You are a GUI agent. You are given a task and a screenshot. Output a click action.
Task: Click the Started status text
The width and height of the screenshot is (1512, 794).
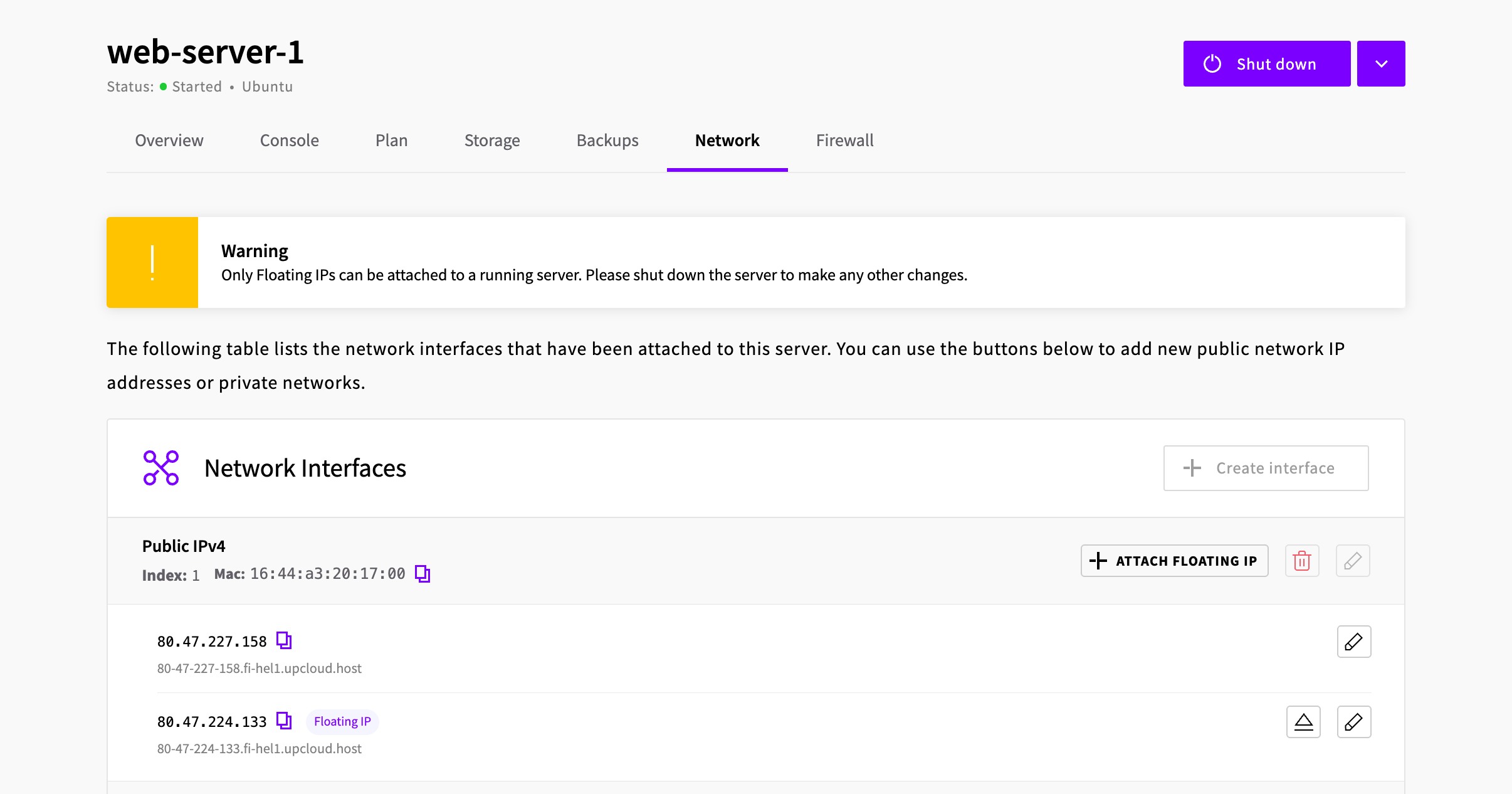tap(197, 87)
